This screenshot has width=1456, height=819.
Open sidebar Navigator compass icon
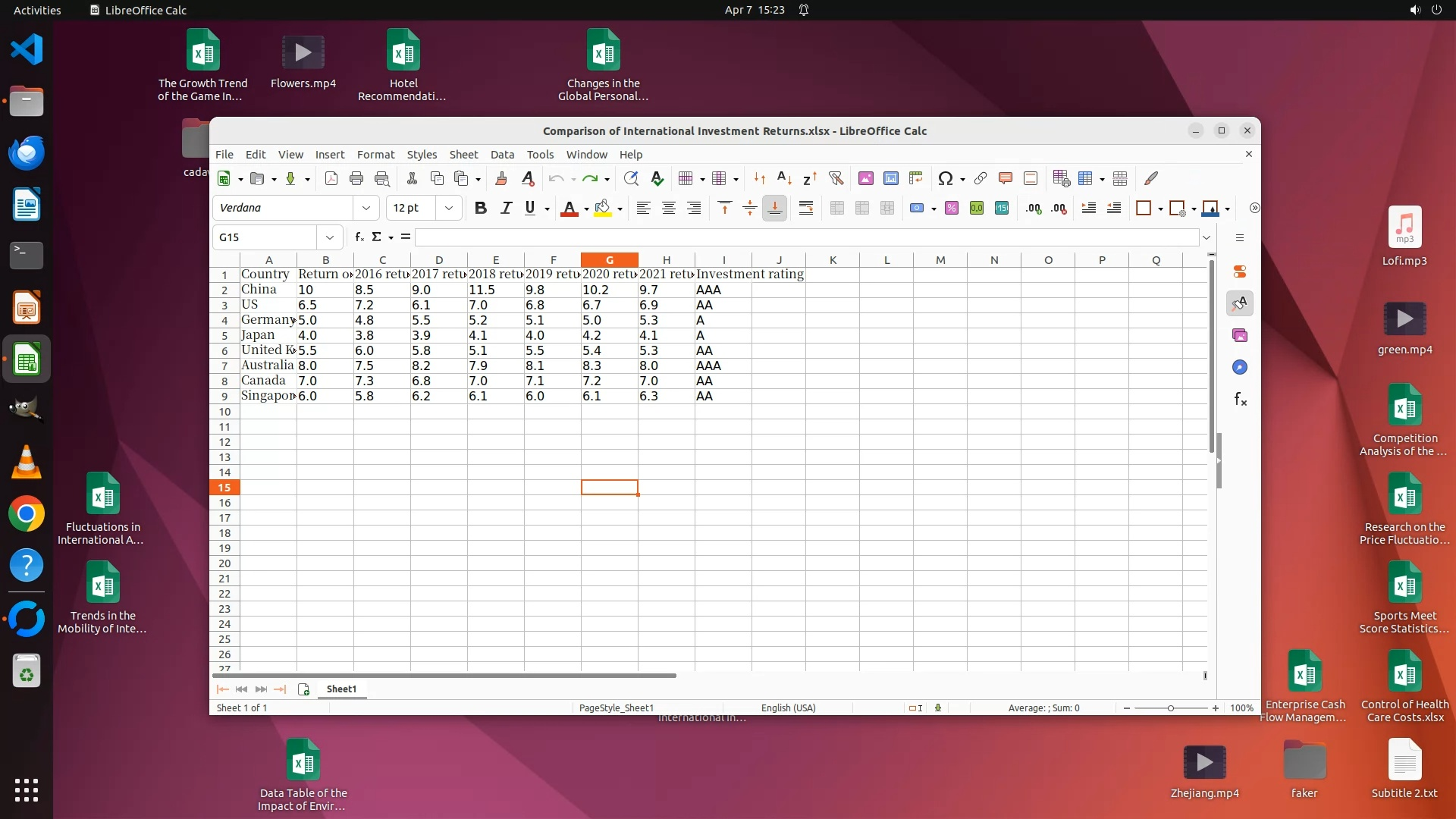pos(1240,368)
